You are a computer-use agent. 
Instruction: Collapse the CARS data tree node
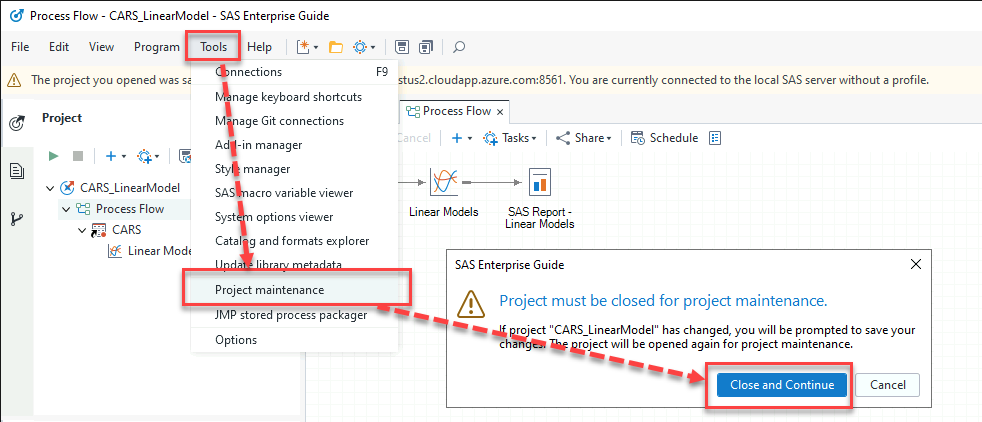82,230
